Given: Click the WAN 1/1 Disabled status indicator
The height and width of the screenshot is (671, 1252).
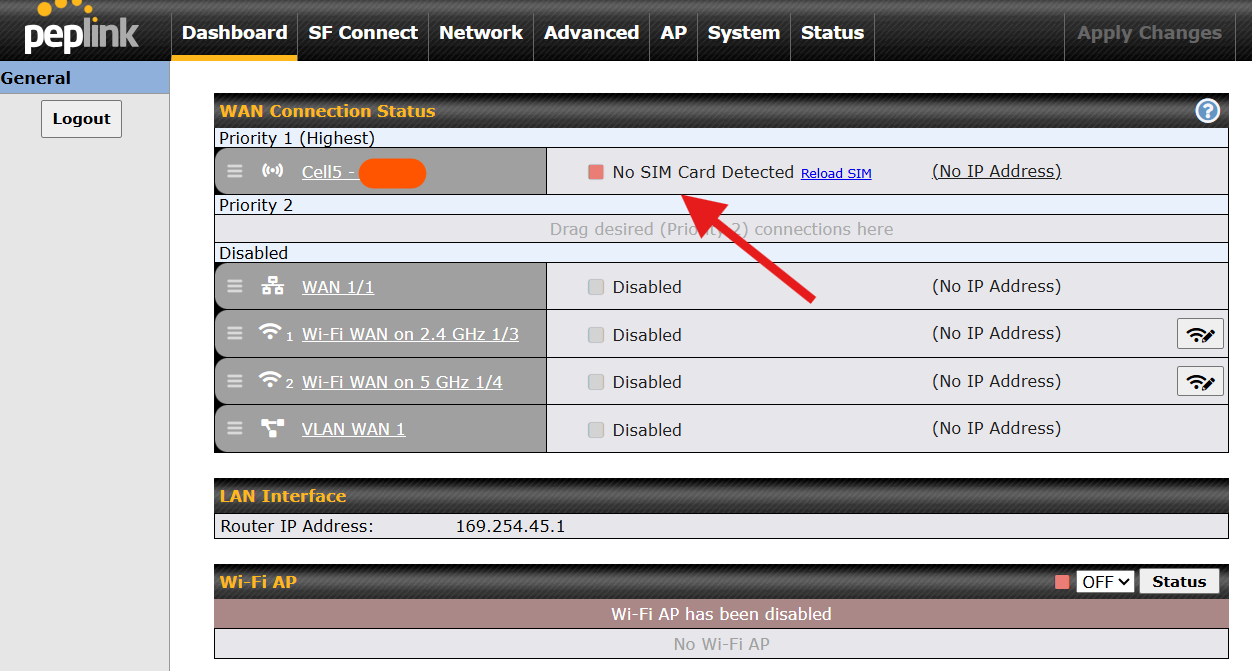Looking at the screenshot, I should pos(596,287).
